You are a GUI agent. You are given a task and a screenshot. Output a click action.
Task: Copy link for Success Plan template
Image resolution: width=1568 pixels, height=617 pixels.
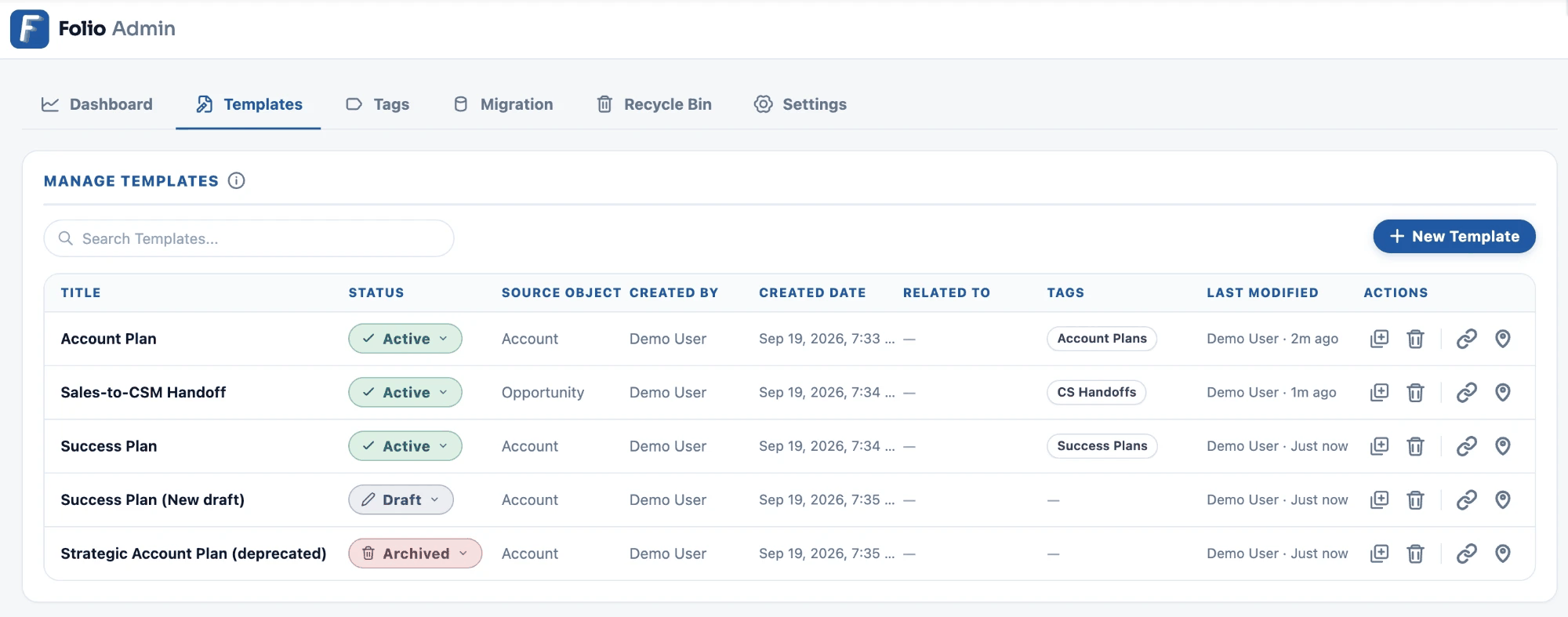[x=1466, y=446]
